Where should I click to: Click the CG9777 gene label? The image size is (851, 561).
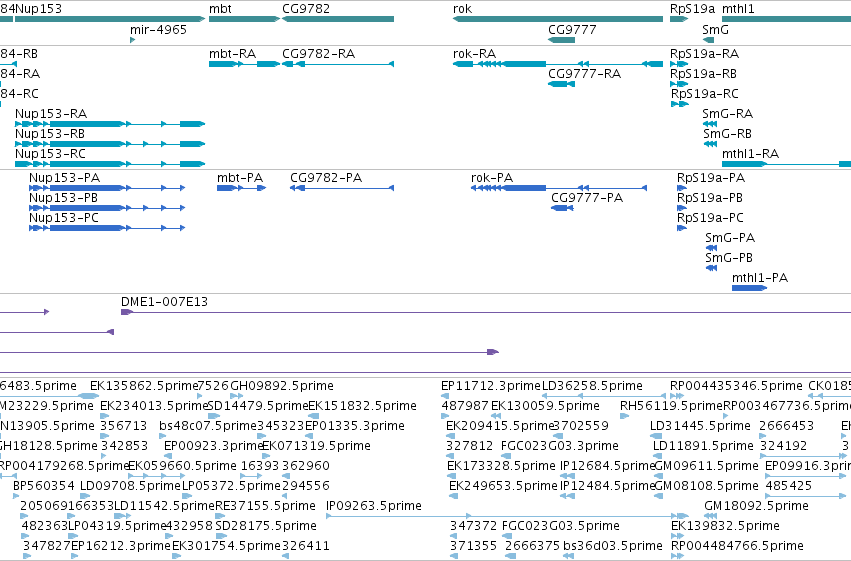click(572, 30)
